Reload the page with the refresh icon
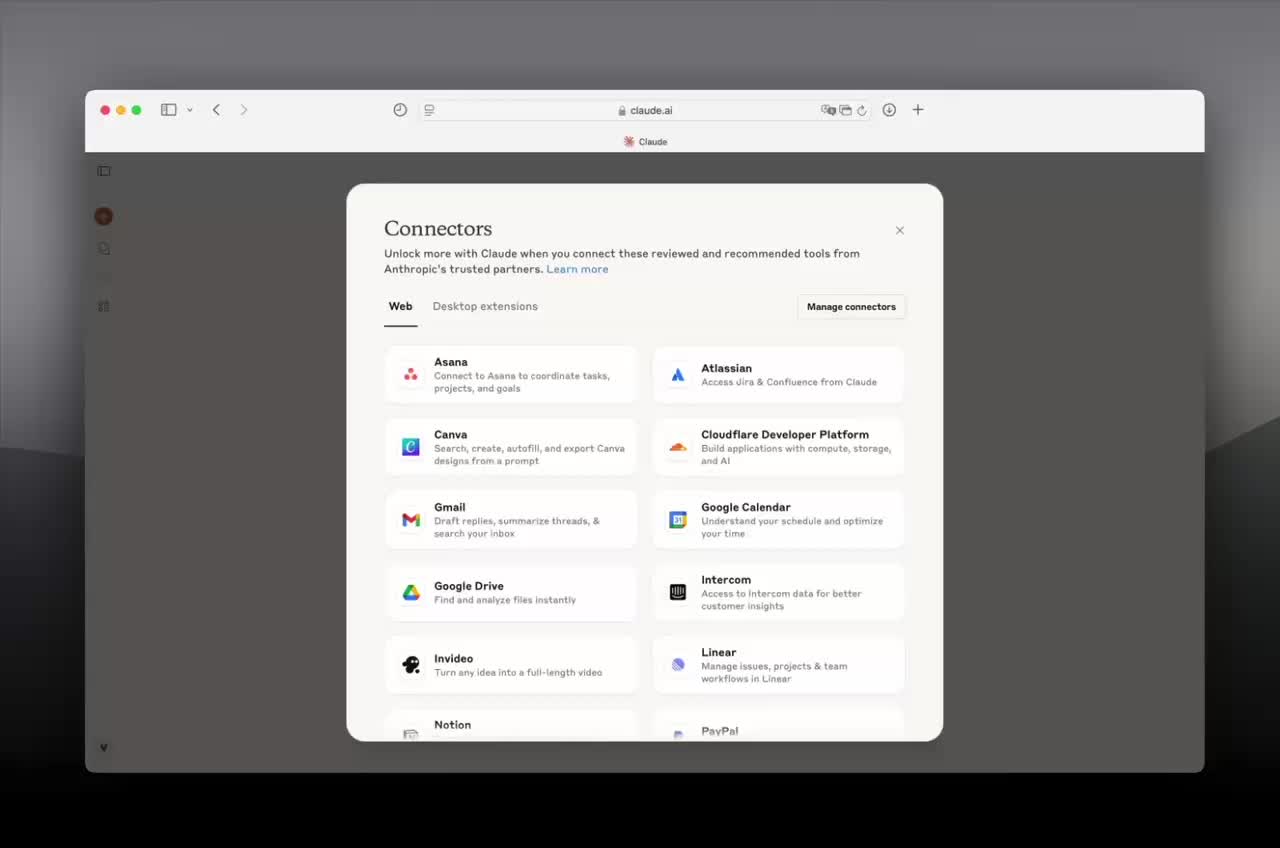This screenshot has height=848, width=1280. tap(861, 110)
